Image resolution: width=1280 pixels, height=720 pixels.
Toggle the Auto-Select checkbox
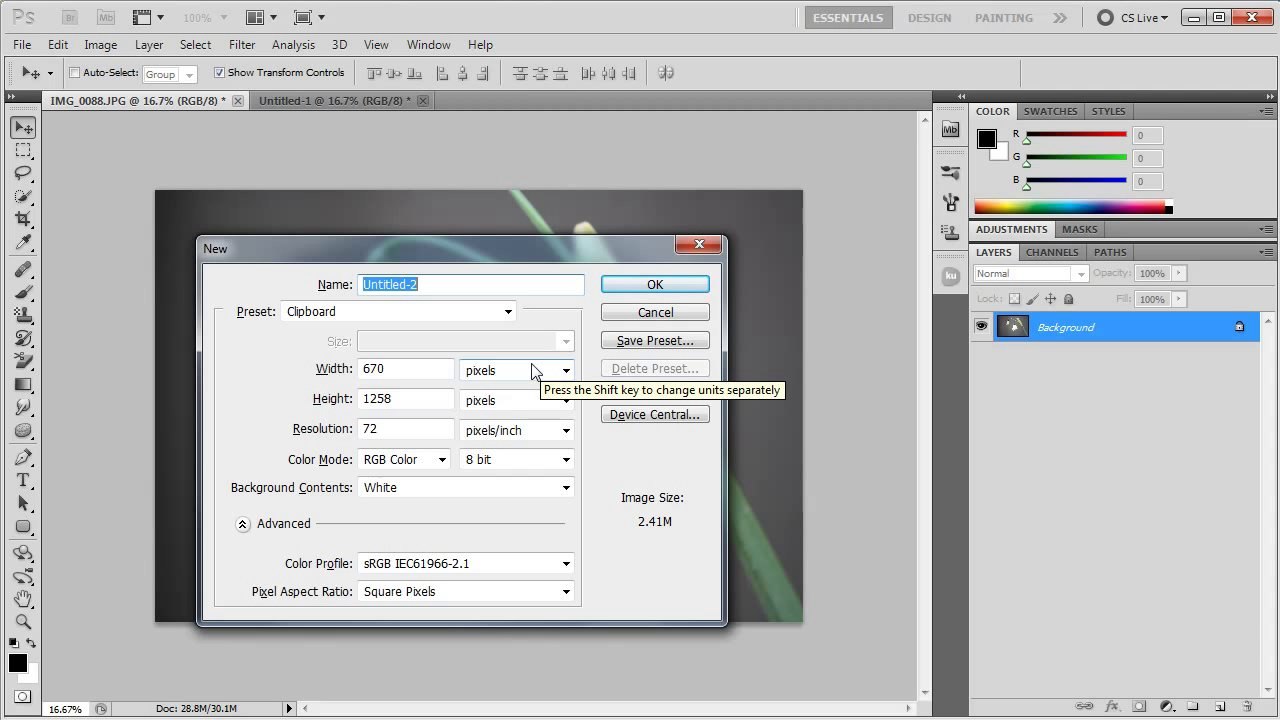[75, 73]
